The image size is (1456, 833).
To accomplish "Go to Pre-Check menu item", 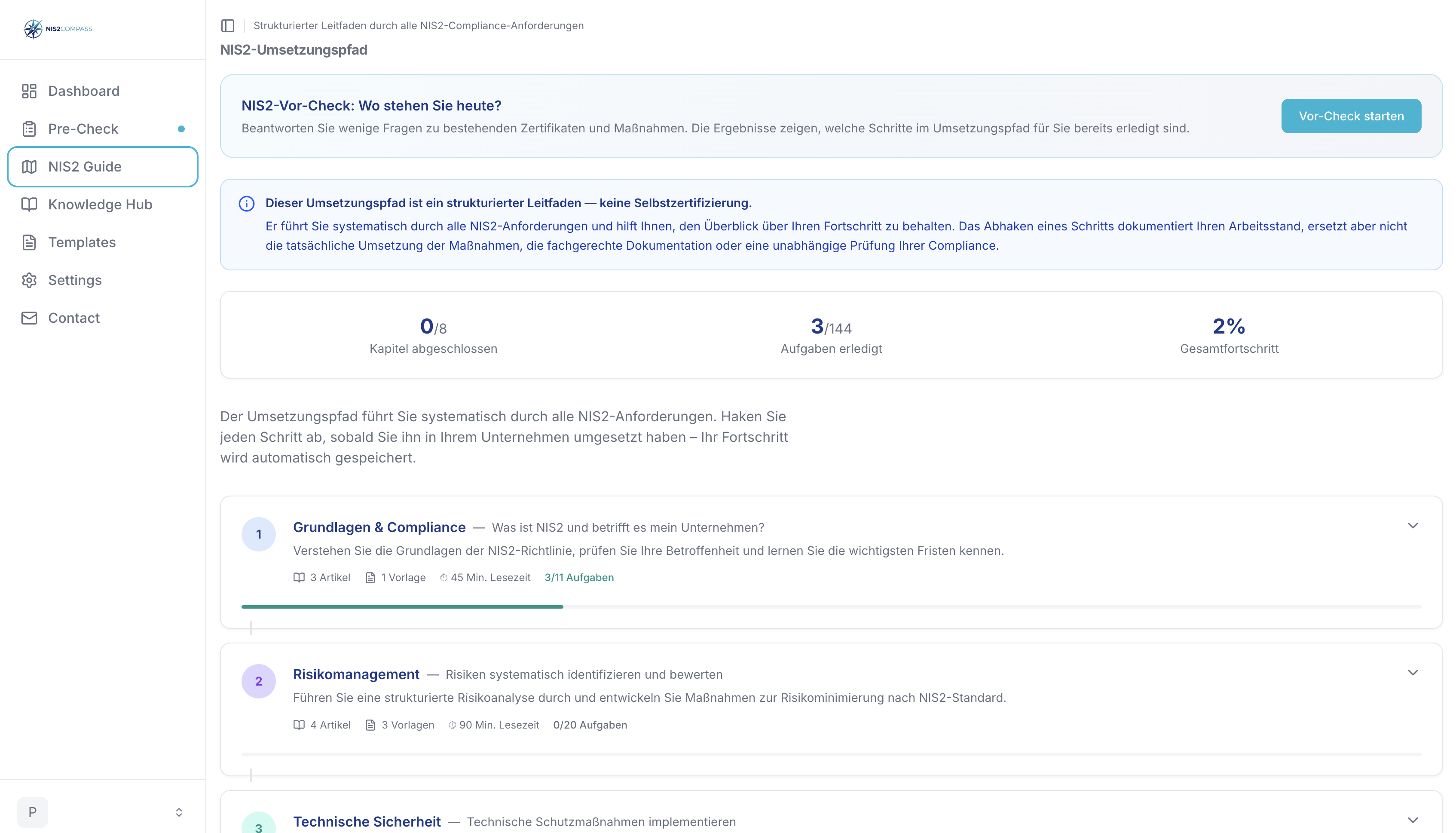I will tap(83, 129).
